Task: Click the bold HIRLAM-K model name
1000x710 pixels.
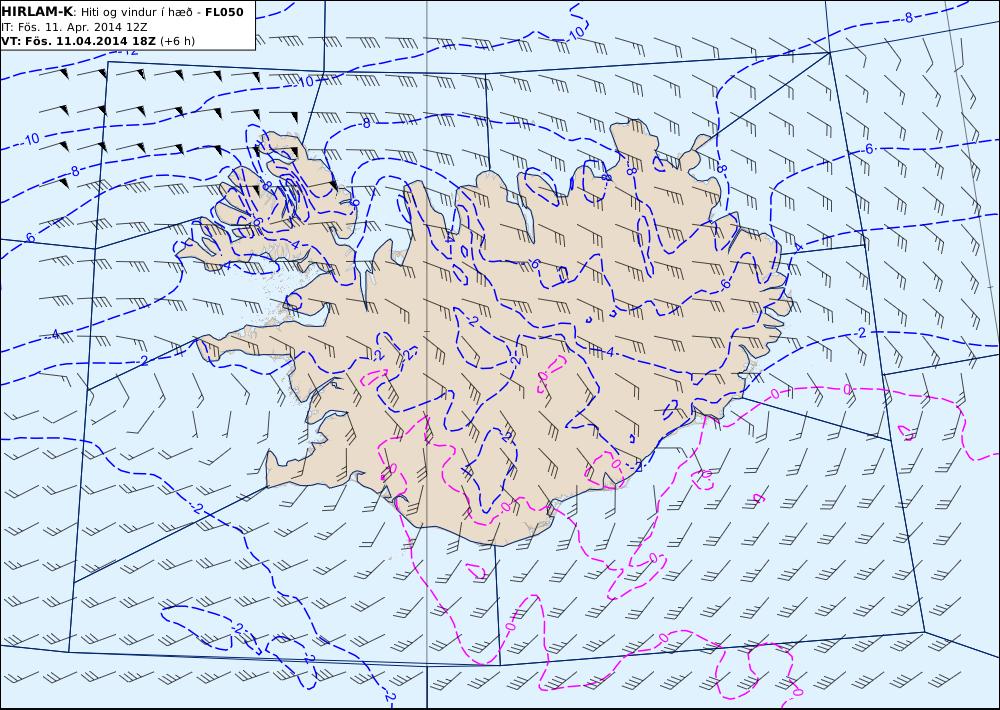Action: point(37,12)
